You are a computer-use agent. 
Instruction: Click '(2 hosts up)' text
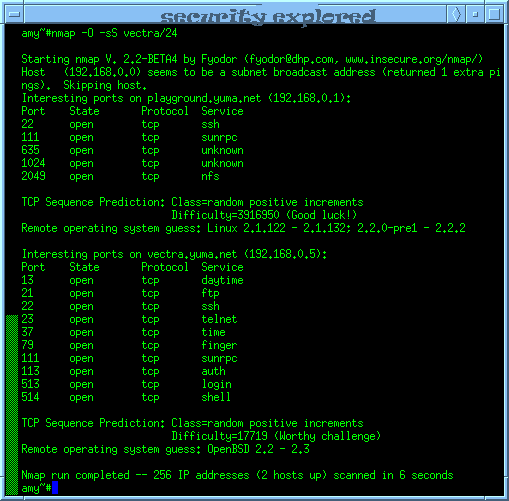291,475
